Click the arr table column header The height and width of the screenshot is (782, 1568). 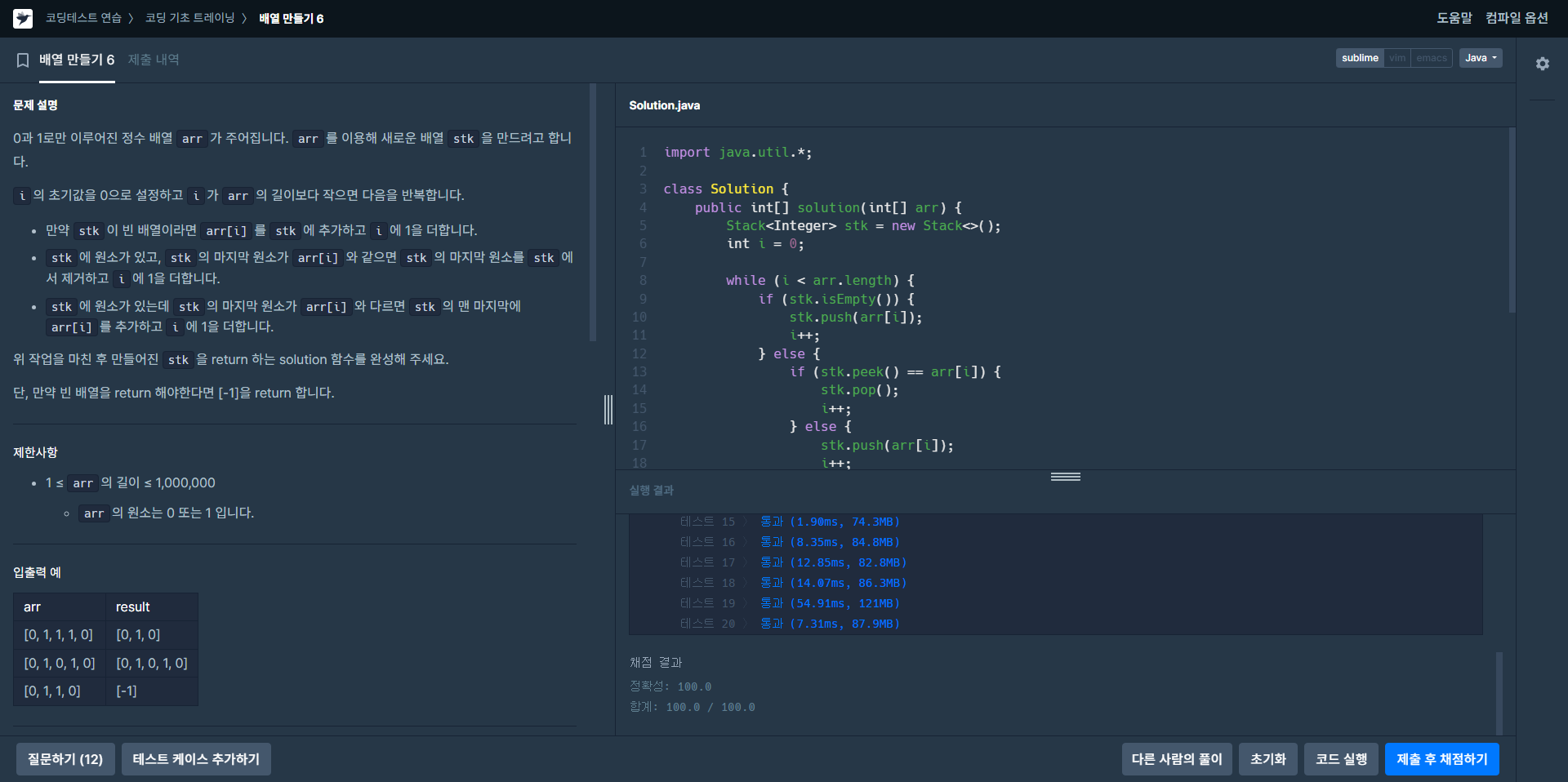(x=60, y=606)
